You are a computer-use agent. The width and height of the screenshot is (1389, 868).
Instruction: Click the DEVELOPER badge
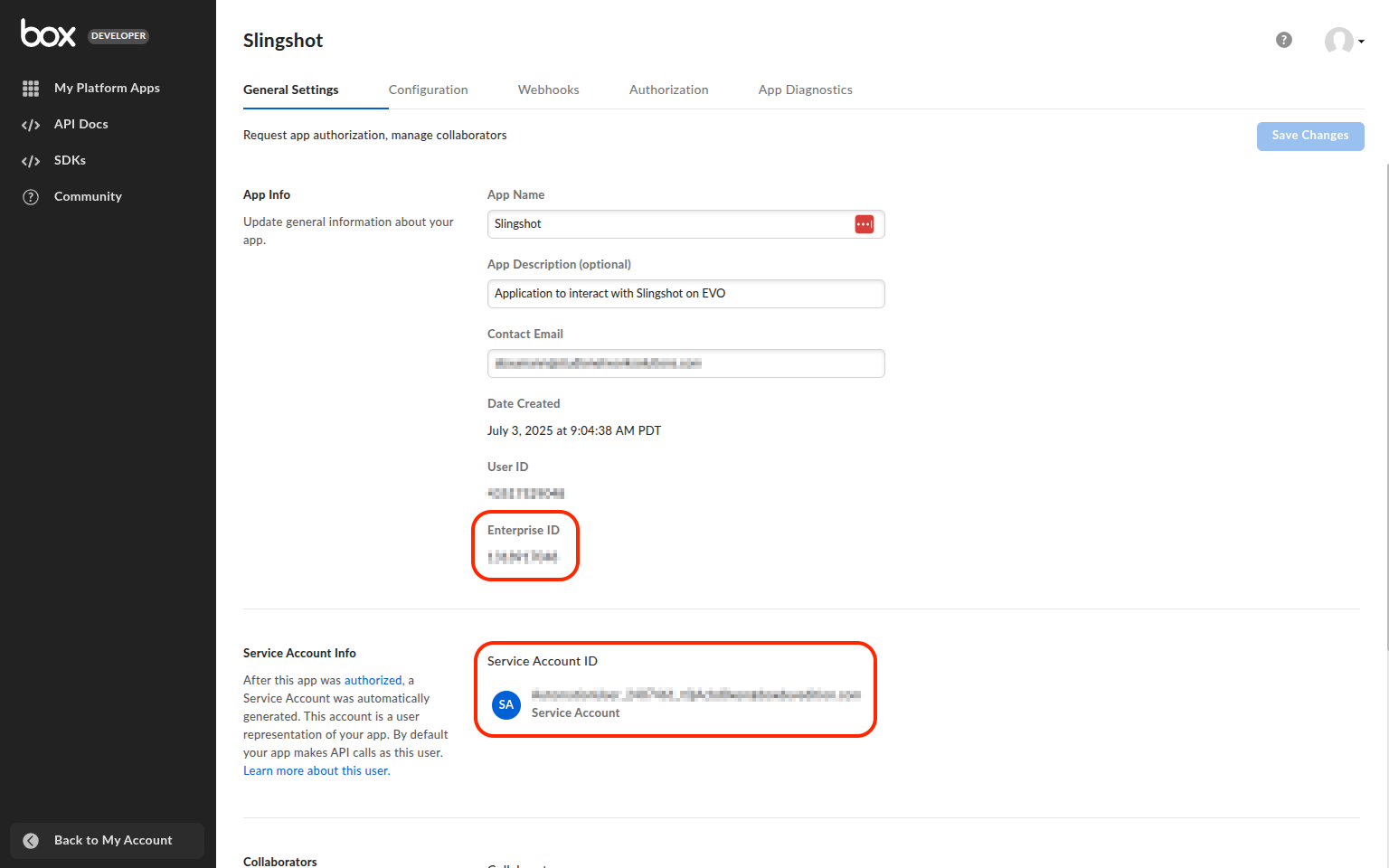(118, 36)
